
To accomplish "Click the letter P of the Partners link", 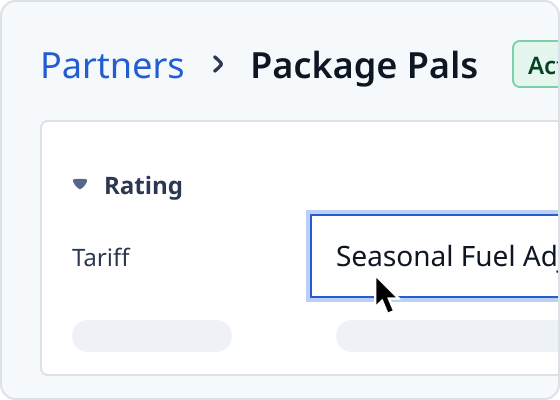I will (51, 66).
